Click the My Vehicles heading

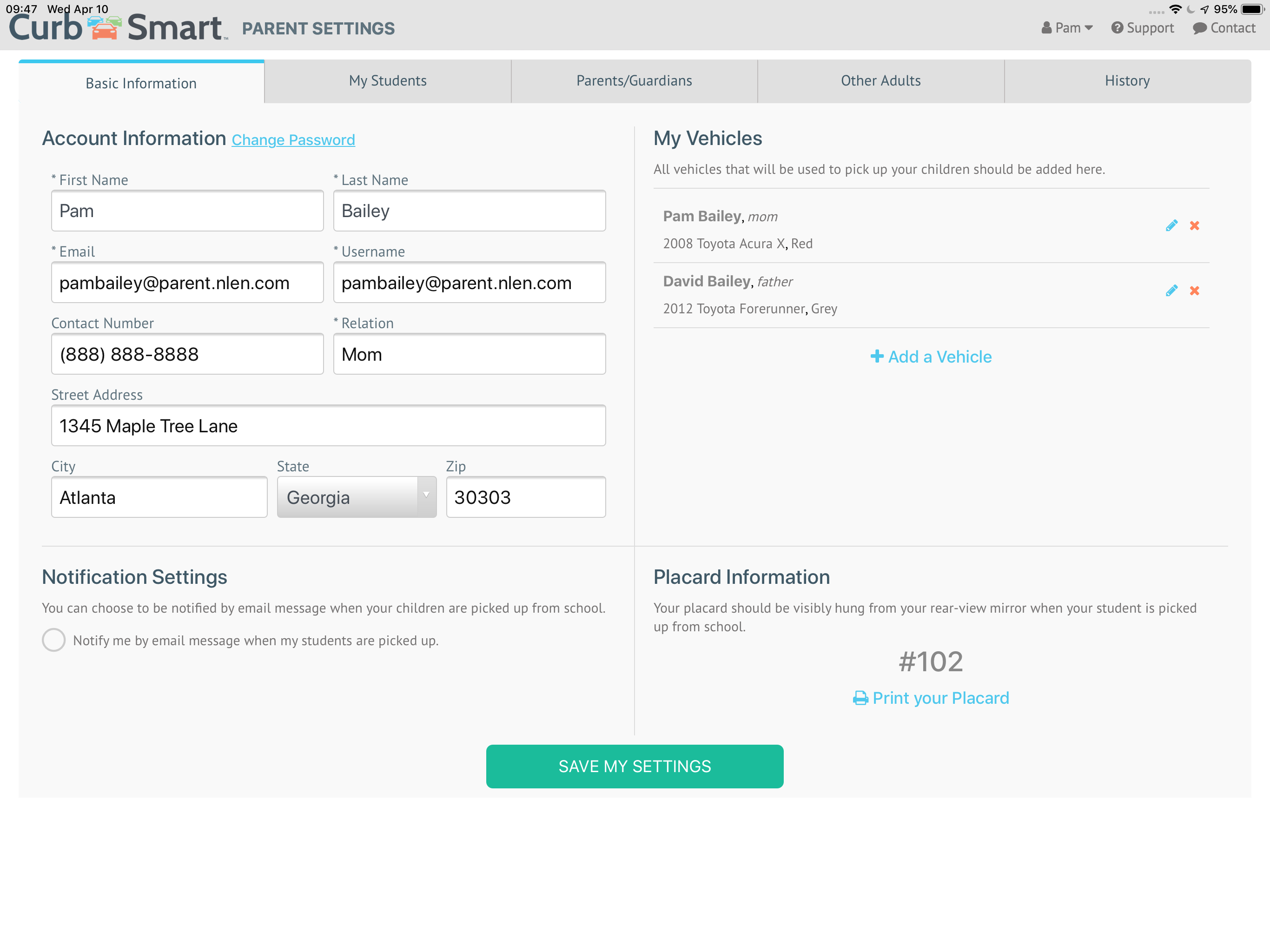click(x=708, y=139)
